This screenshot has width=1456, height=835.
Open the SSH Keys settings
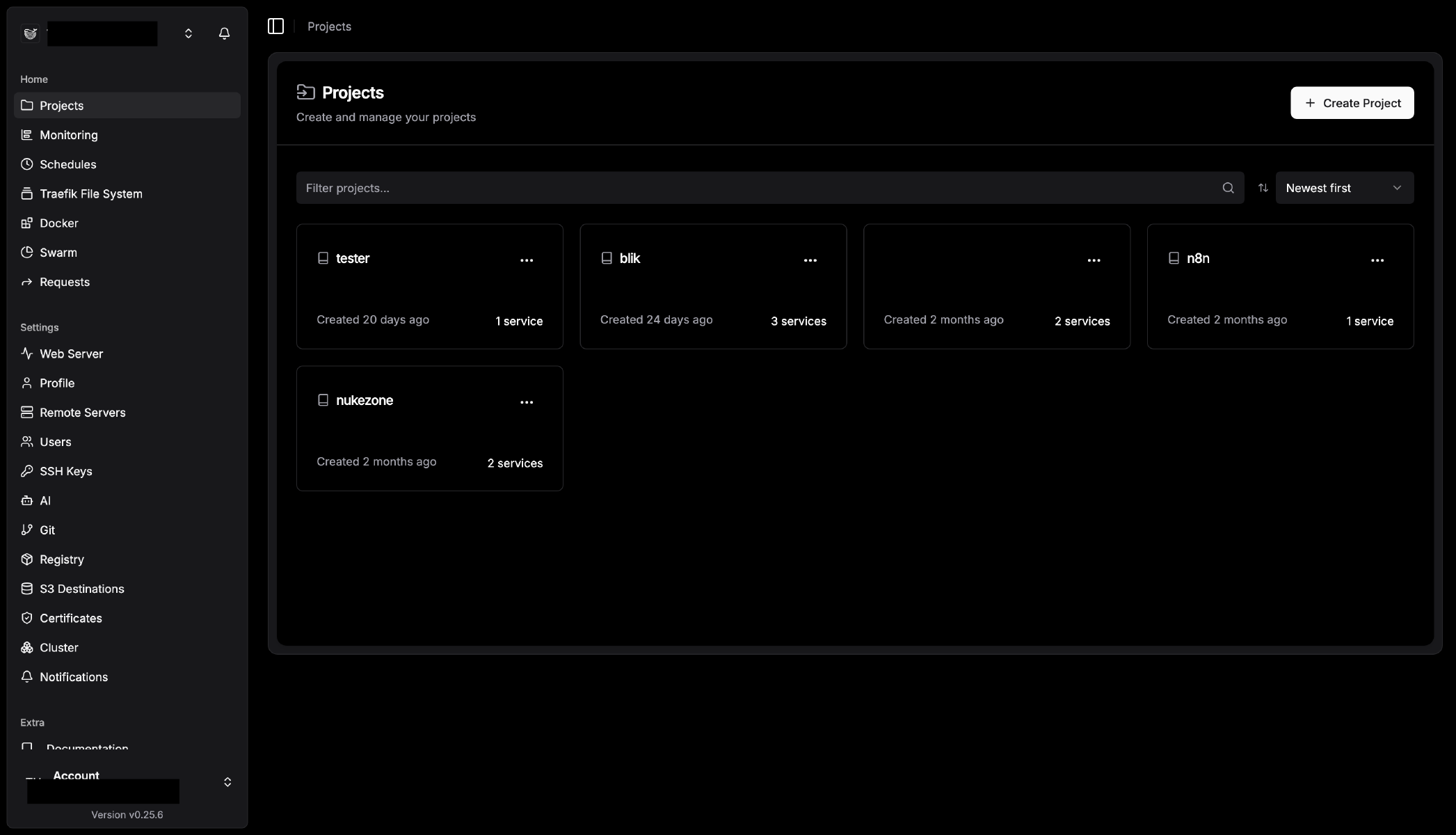(x=65, y=471)
